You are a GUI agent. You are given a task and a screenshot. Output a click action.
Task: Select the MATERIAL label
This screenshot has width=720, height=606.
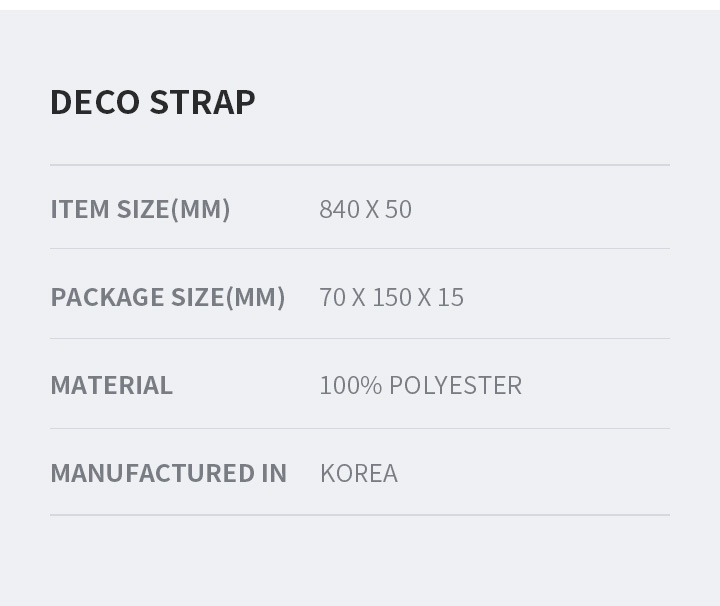click(111, 385)
